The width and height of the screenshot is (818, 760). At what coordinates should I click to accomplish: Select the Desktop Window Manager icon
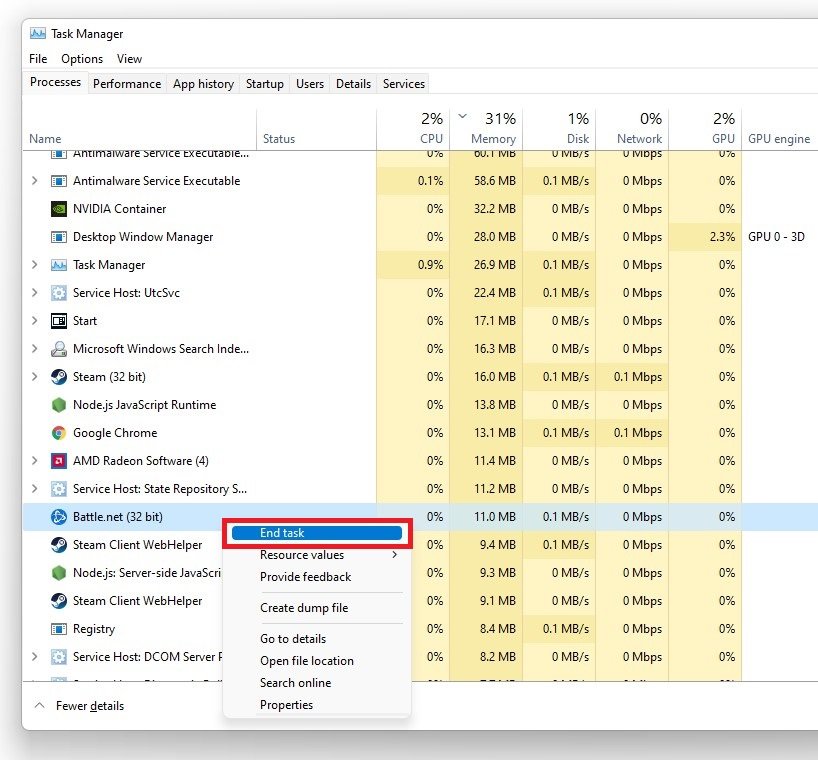coord(59,237)
